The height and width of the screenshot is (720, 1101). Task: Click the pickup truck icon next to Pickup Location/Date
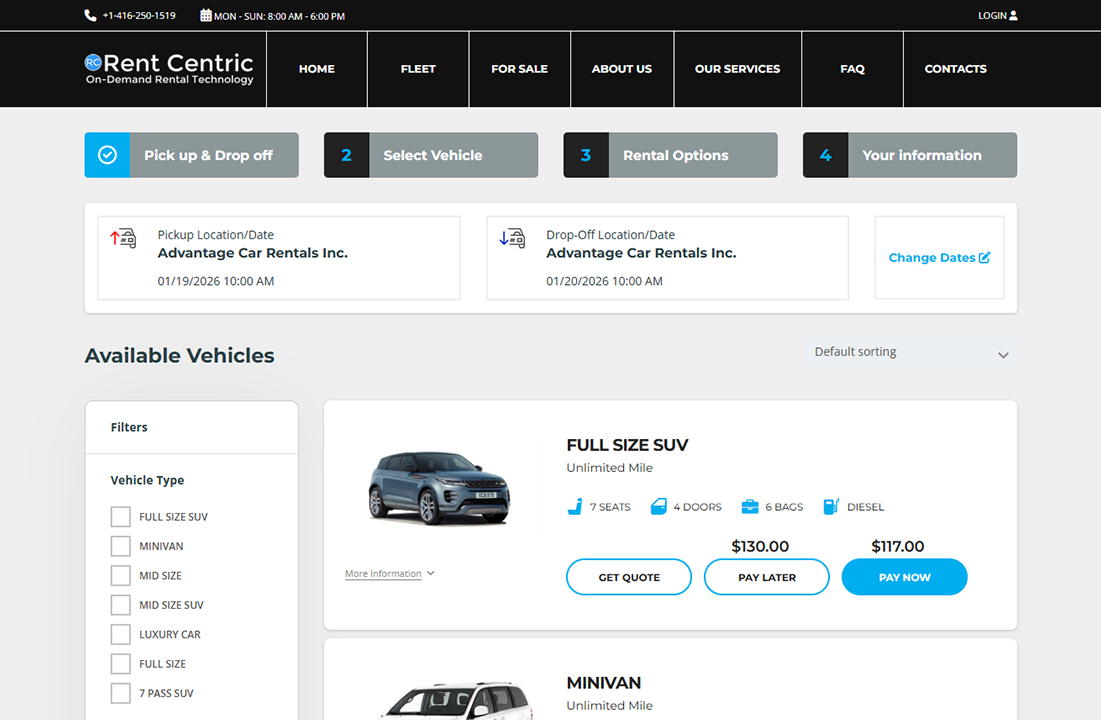[x=123, y=238]
